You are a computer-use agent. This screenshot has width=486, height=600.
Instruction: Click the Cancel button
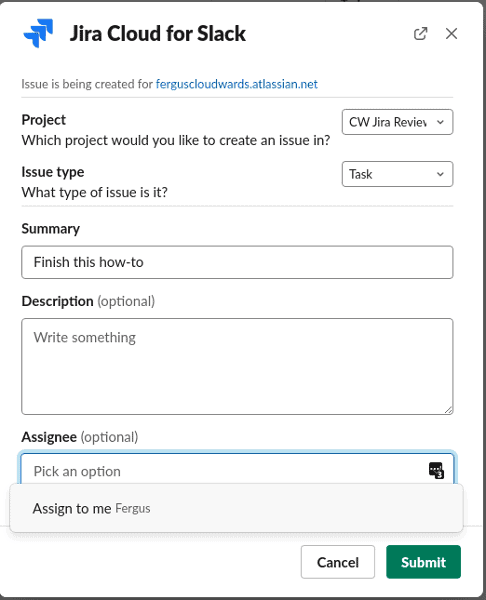click(x=338, y=562)
